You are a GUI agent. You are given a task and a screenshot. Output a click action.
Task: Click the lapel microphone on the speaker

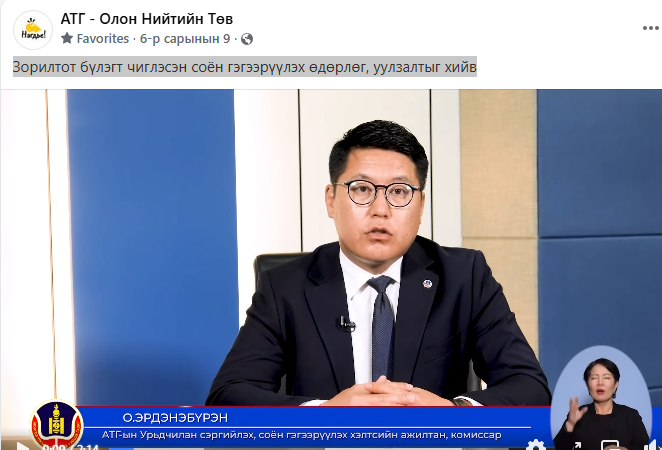345,323
